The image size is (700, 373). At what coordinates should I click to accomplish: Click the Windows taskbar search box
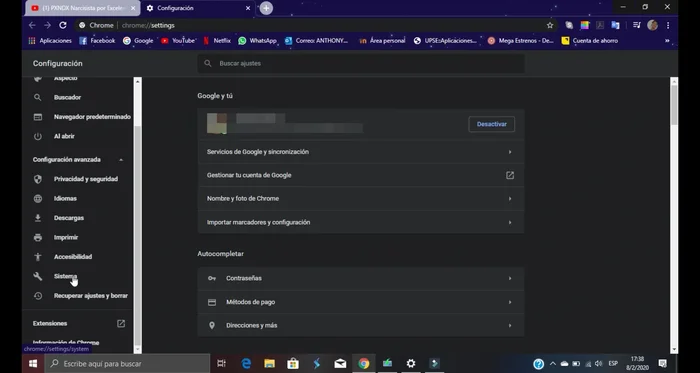coord(127,364)
